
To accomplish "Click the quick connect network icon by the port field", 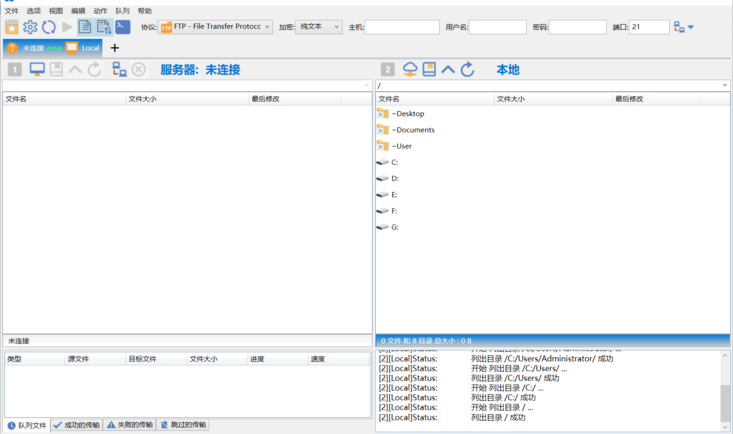I will pyautogui.click(x=679, y=27).
